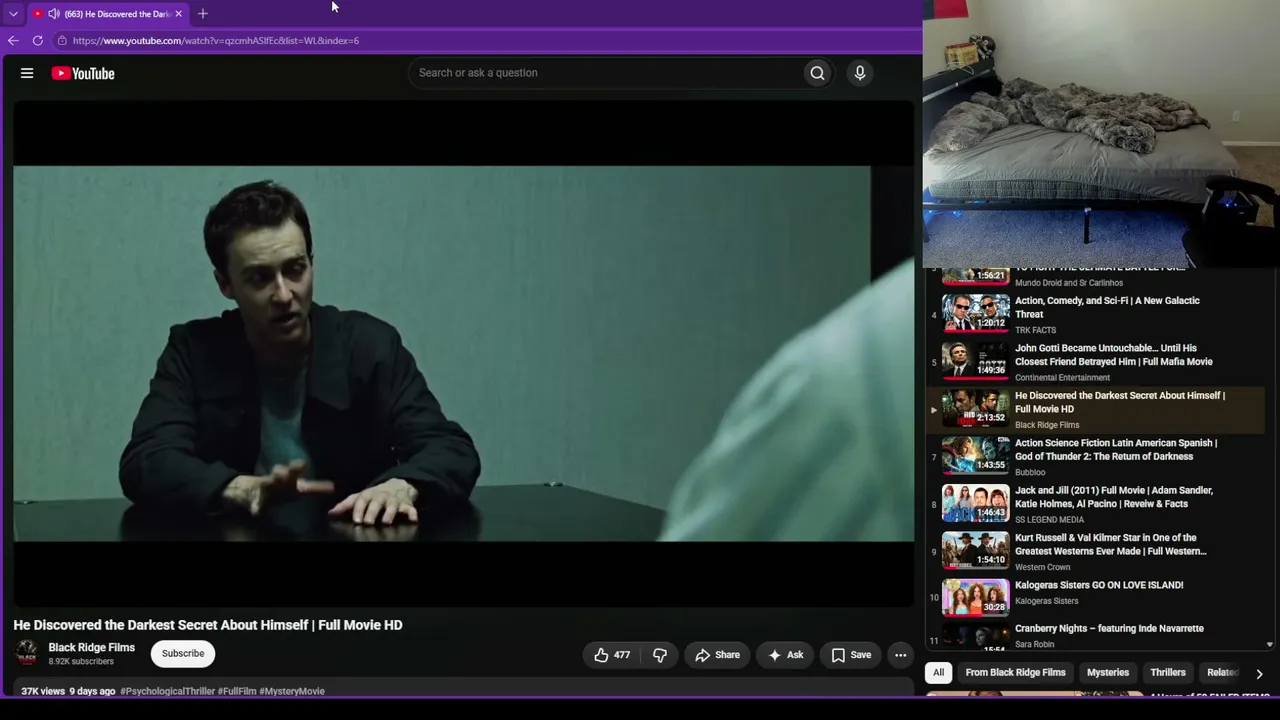Play the Kurt Russell western thumbnail
The image size is (1280, 720).
(x=975, y=551)
